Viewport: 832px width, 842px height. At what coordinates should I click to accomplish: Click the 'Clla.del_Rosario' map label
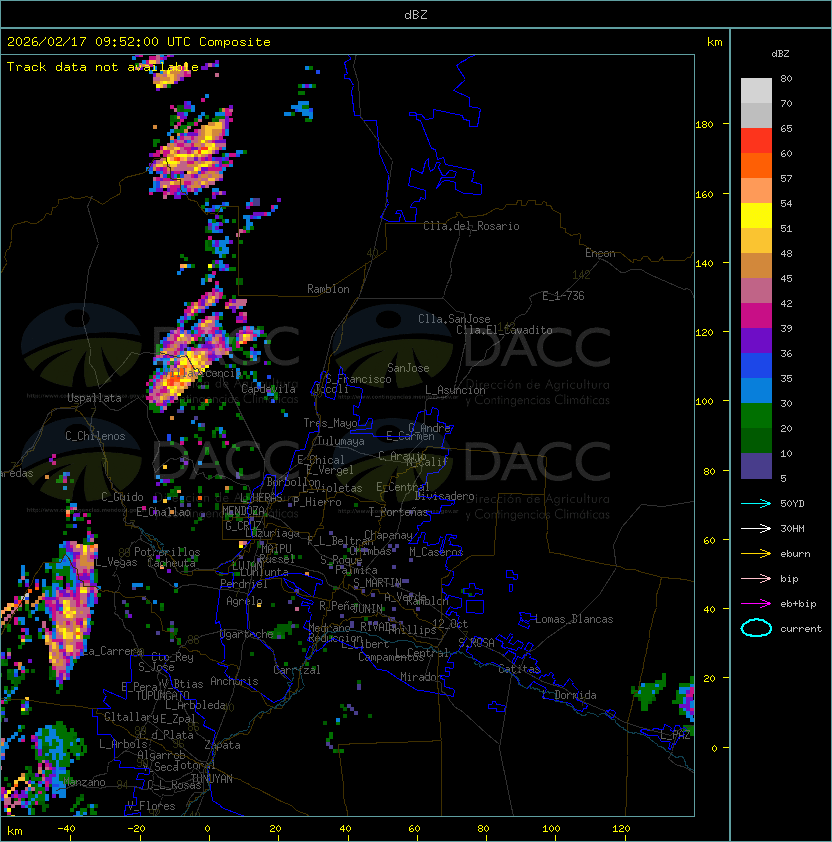pyautogui.click(x=471, y=226)
